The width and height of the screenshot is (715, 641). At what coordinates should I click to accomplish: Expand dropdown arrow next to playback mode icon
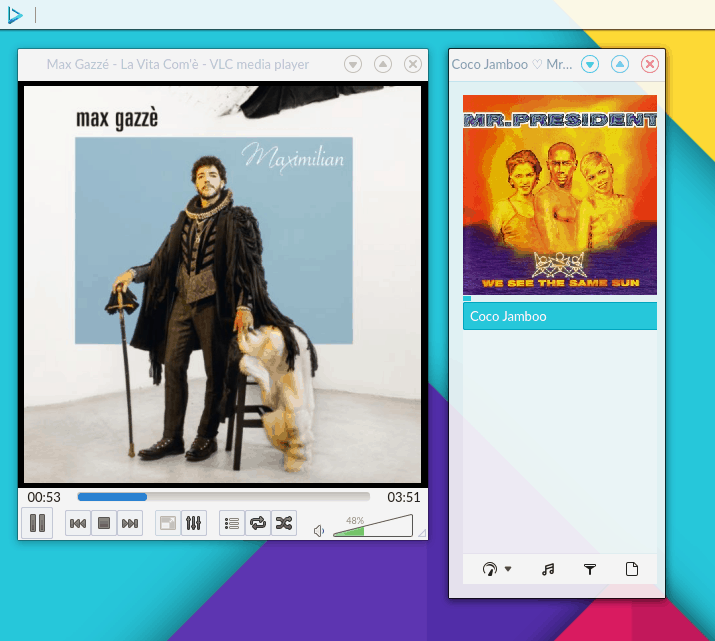(508, 569)
